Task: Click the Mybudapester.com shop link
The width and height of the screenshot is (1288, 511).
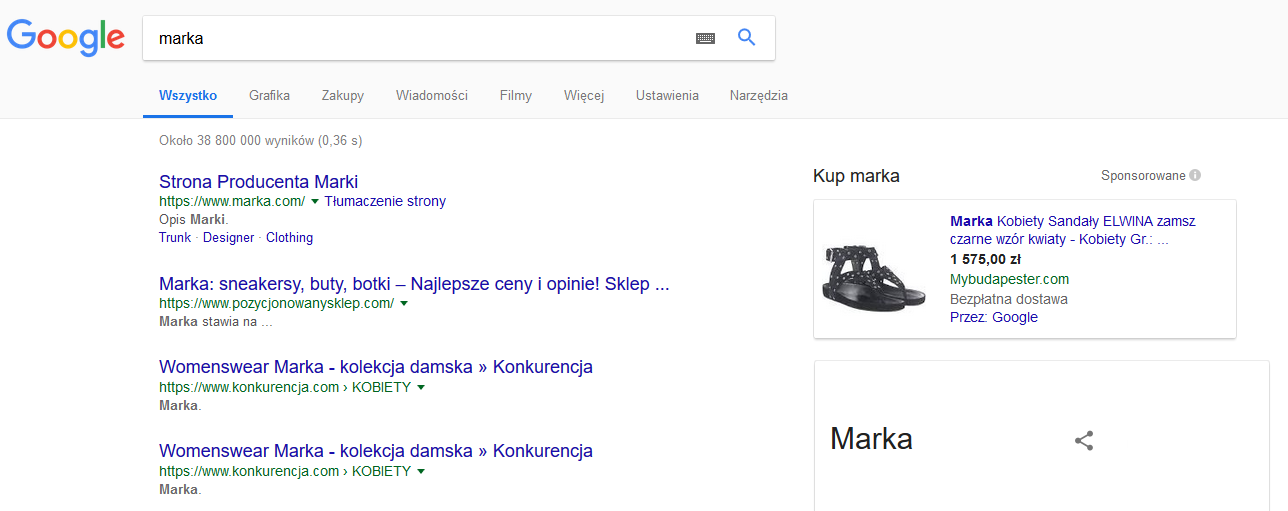Action: tap(1009, 279)
